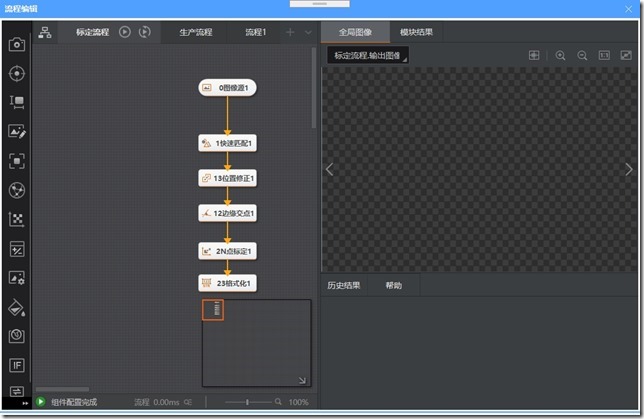Viewport: 644px width, 419px height.
Task: Open the measurement tool group
Action: pos(17,102)
